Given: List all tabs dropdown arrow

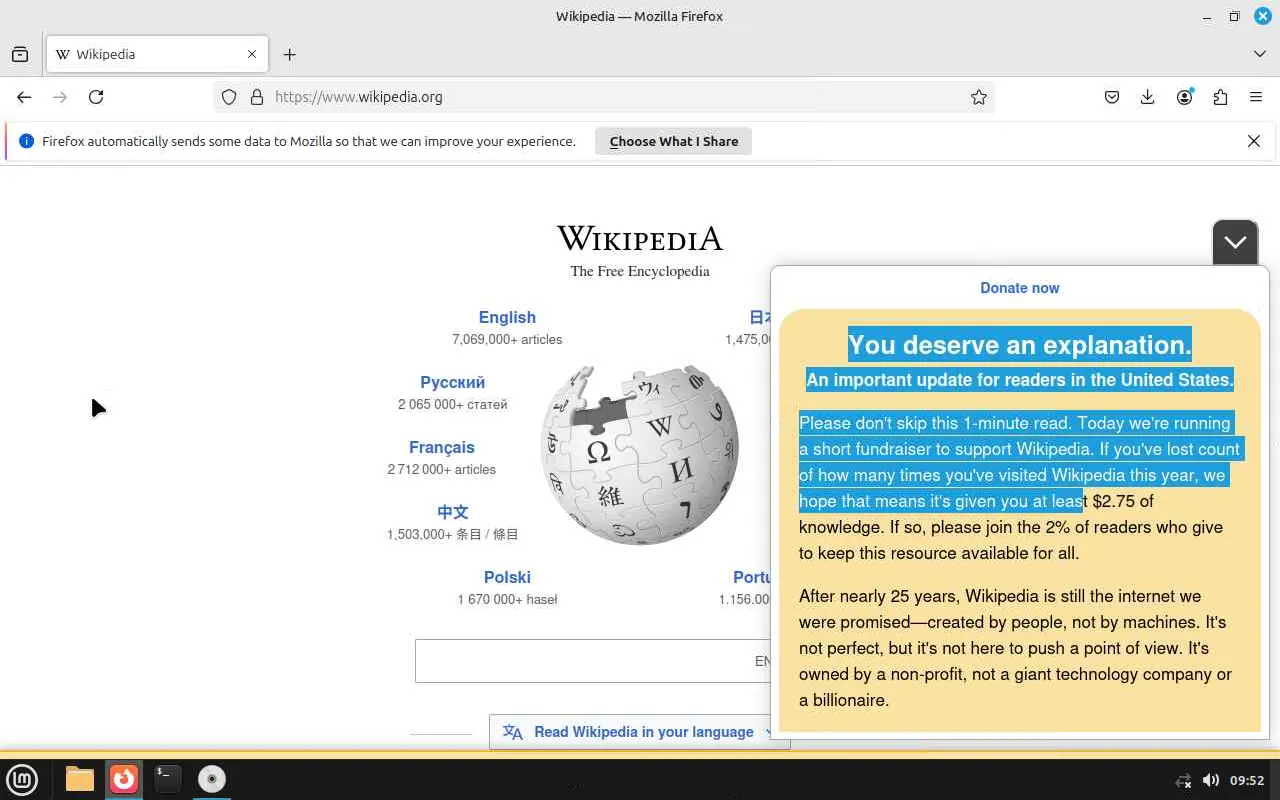Looking at the screenshot, I should [1259, 54].
